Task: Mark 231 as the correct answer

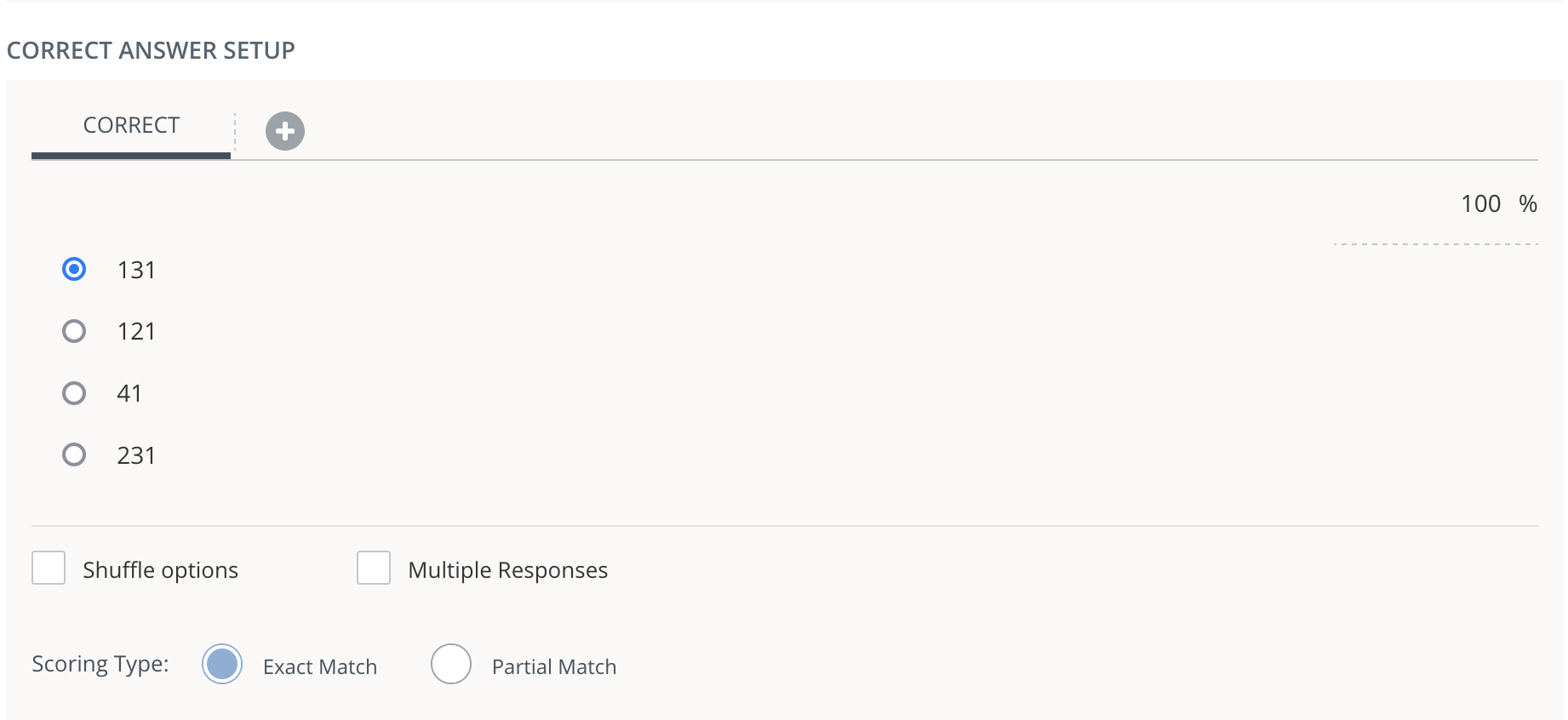Action: point(74,454)
